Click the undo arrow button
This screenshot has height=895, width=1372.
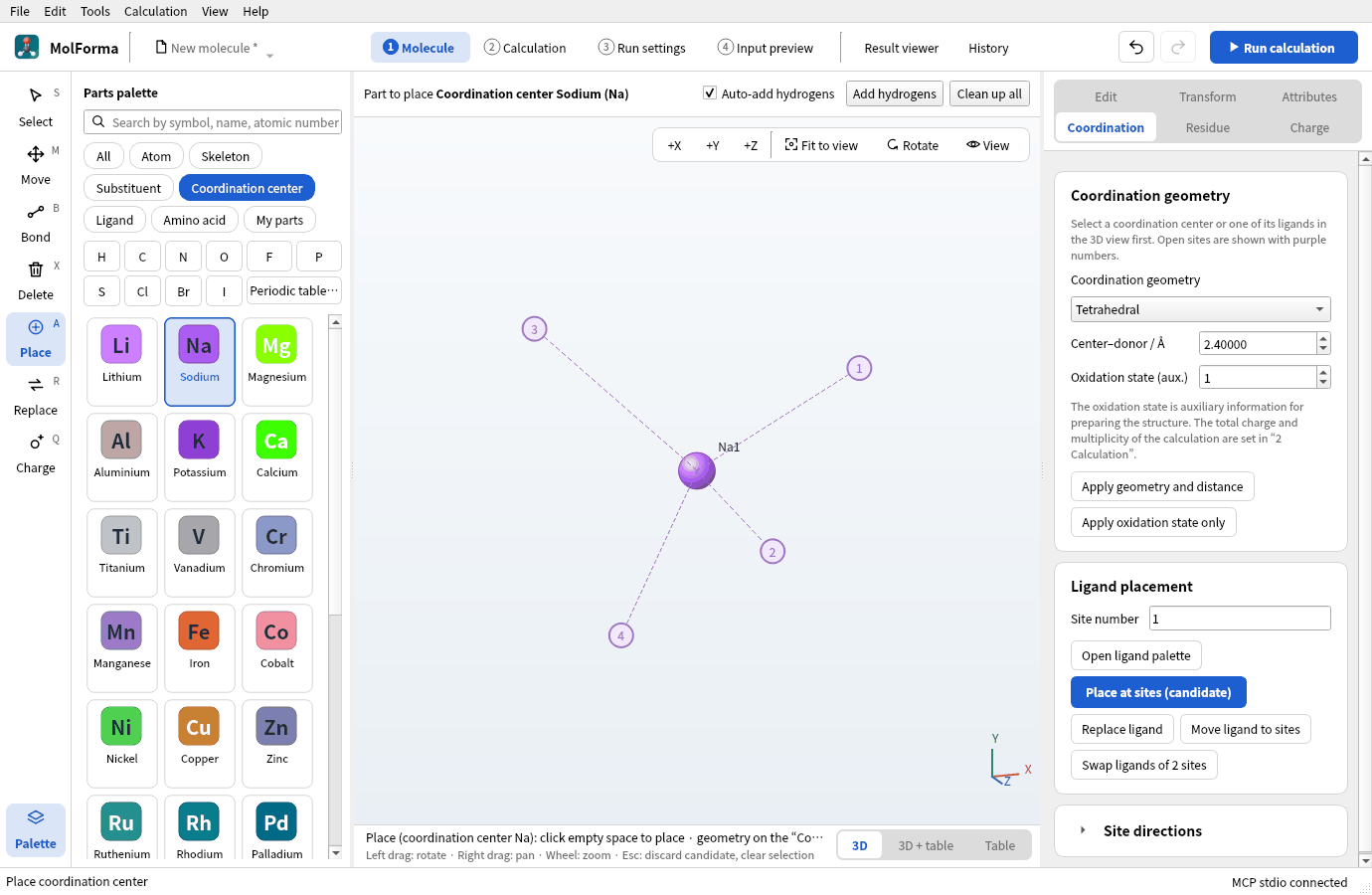tap(1136, 48)
